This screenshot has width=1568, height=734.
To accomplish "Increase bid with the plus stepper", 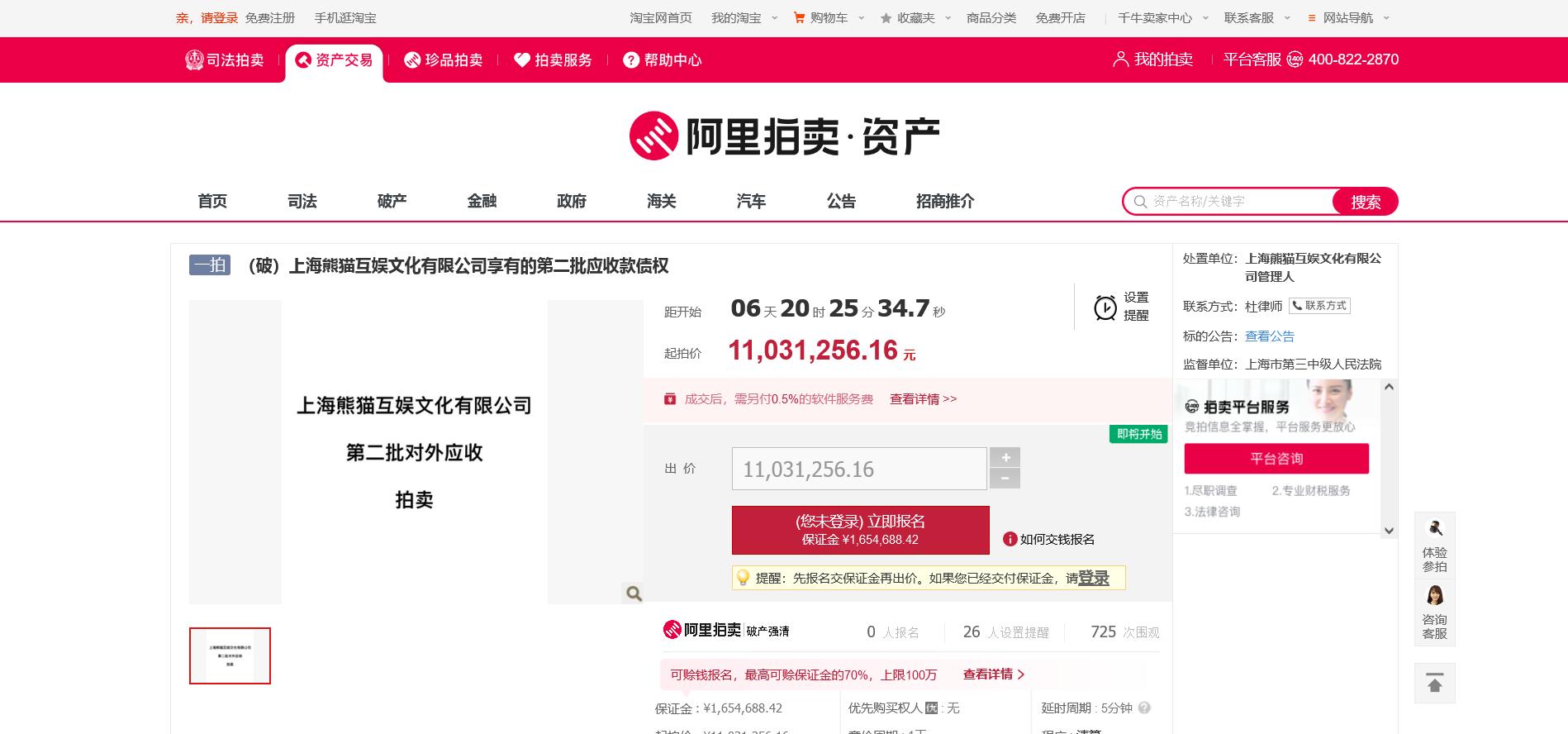I will pos(1005,457).
